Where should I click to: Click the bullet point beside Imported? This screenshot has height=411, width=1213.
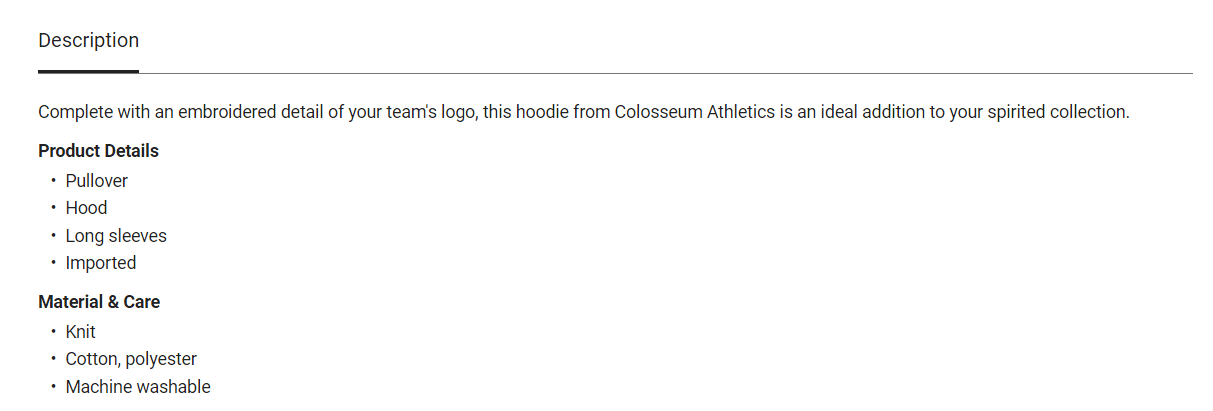[53, 263]
